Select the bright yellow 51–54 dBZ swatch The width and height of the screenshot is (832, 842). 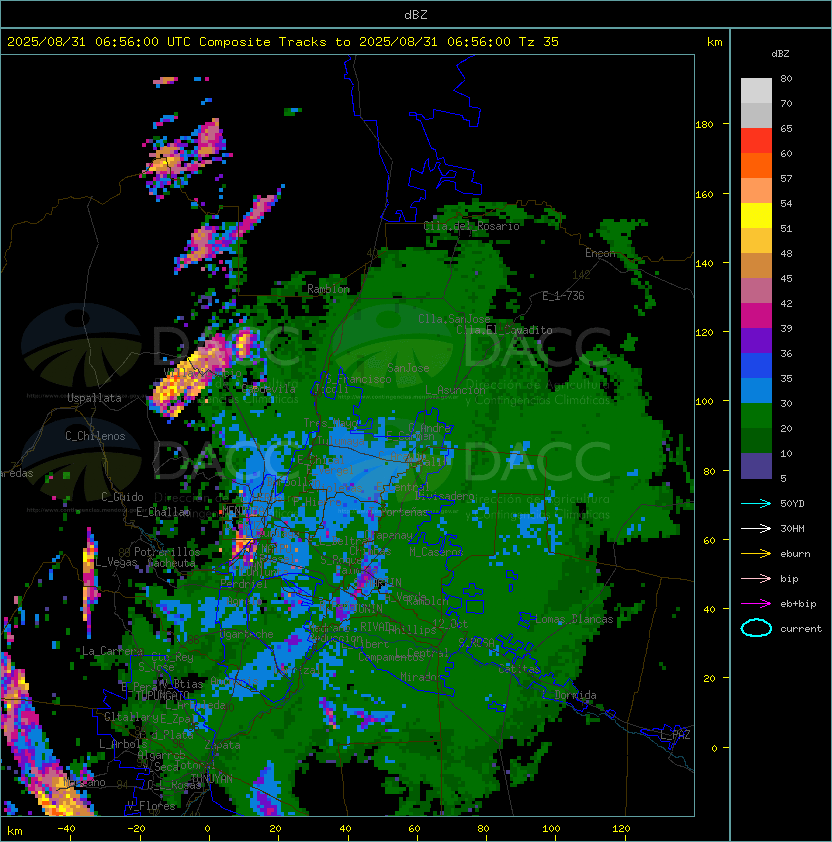click(756, 215)
